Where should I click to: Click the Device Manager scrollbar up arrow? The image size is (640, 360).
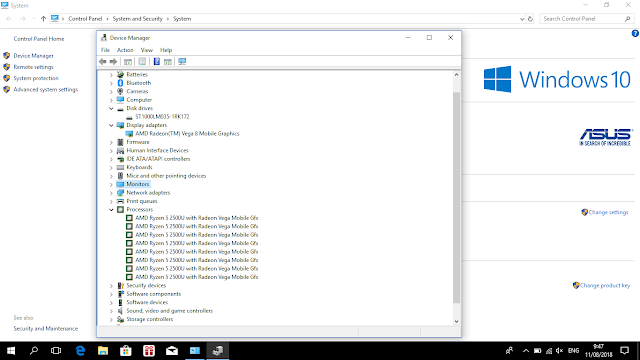456,75
